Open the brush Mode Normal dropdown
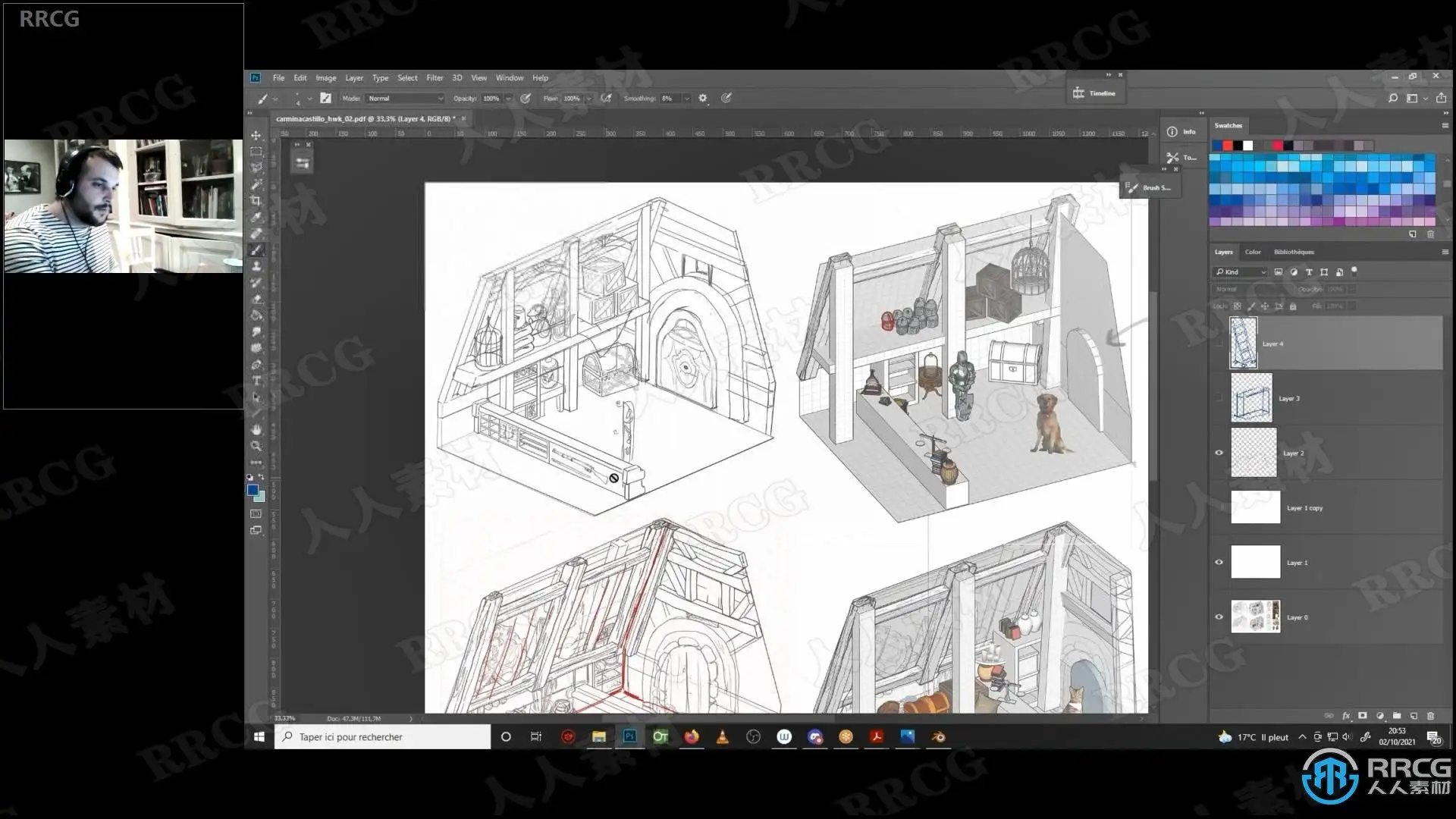 405,98
